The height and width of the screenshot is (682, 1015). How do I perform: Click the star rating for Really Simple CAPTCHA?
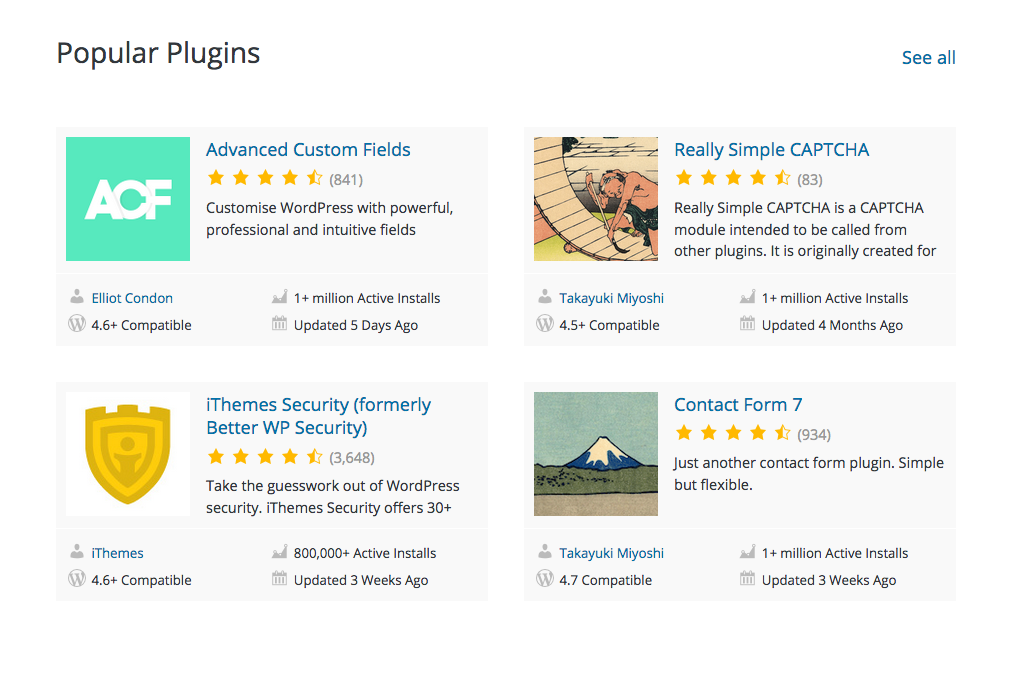point(733,178)
